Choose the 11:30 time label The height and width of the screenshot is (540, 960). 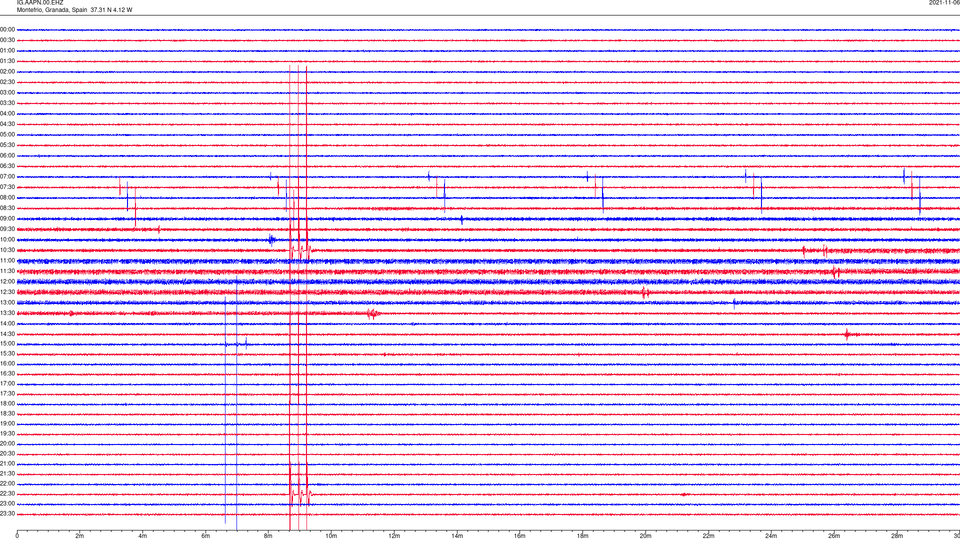pyautogui.click(x=7, y=271)
